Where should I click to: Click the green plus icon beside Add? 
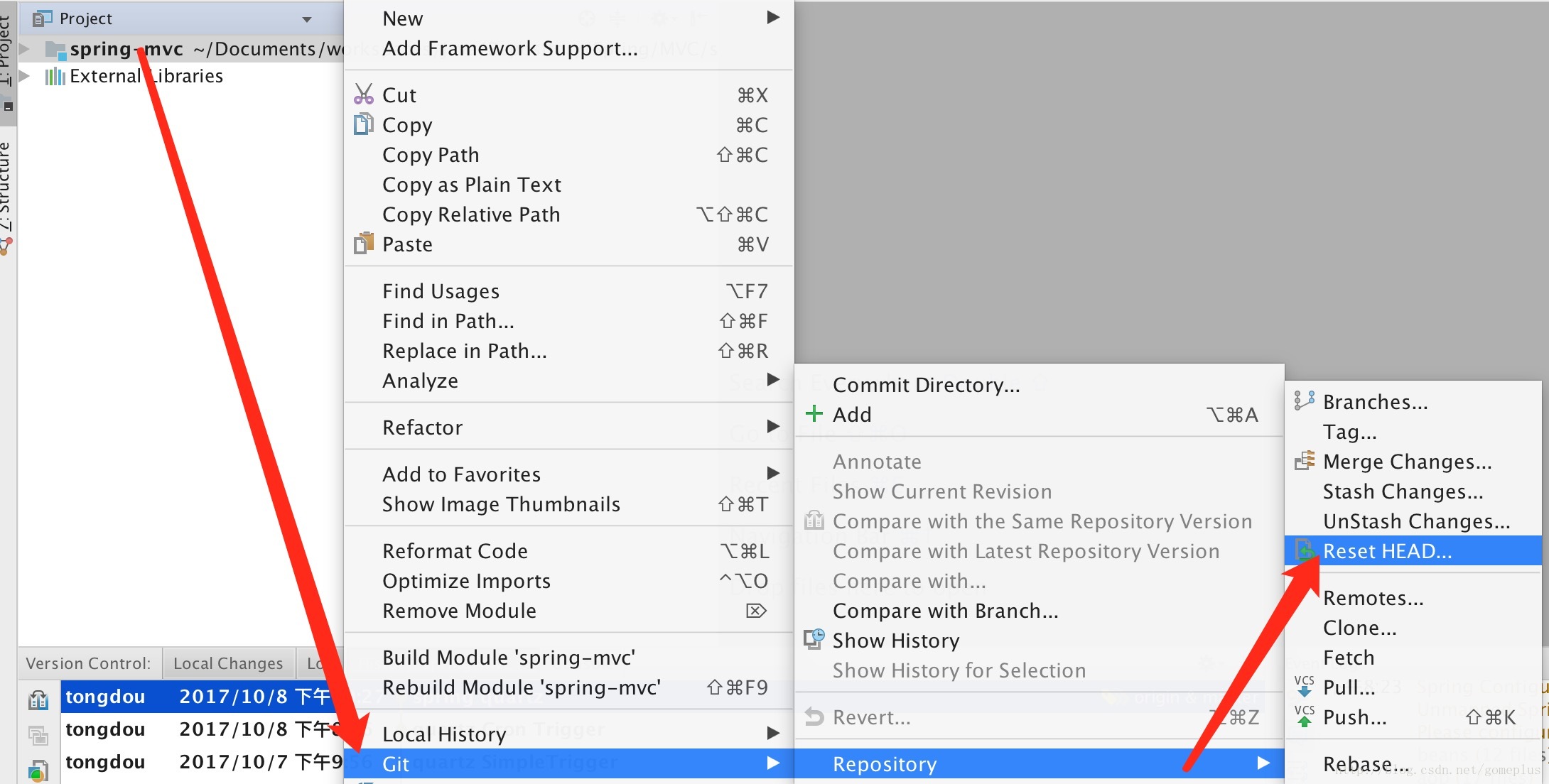[814, 413]
